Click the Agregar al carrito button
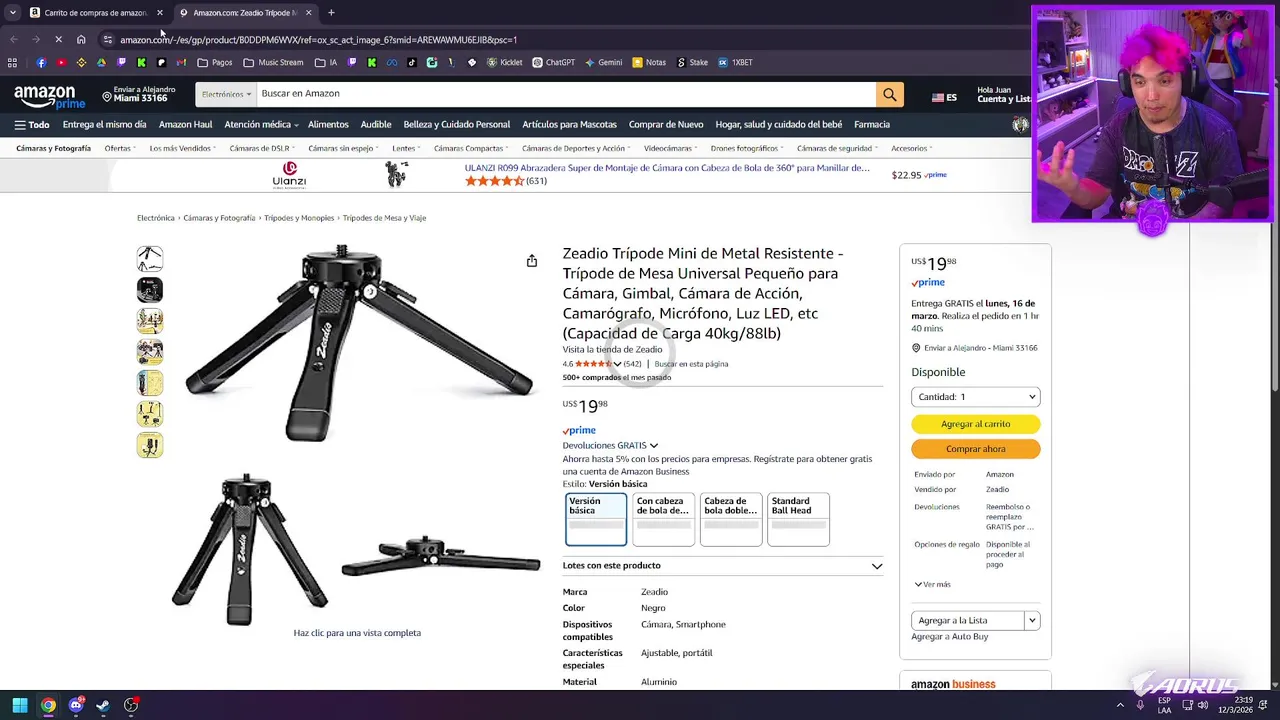1280x720 pixels. pyautogui.click(x=975, y=424)
